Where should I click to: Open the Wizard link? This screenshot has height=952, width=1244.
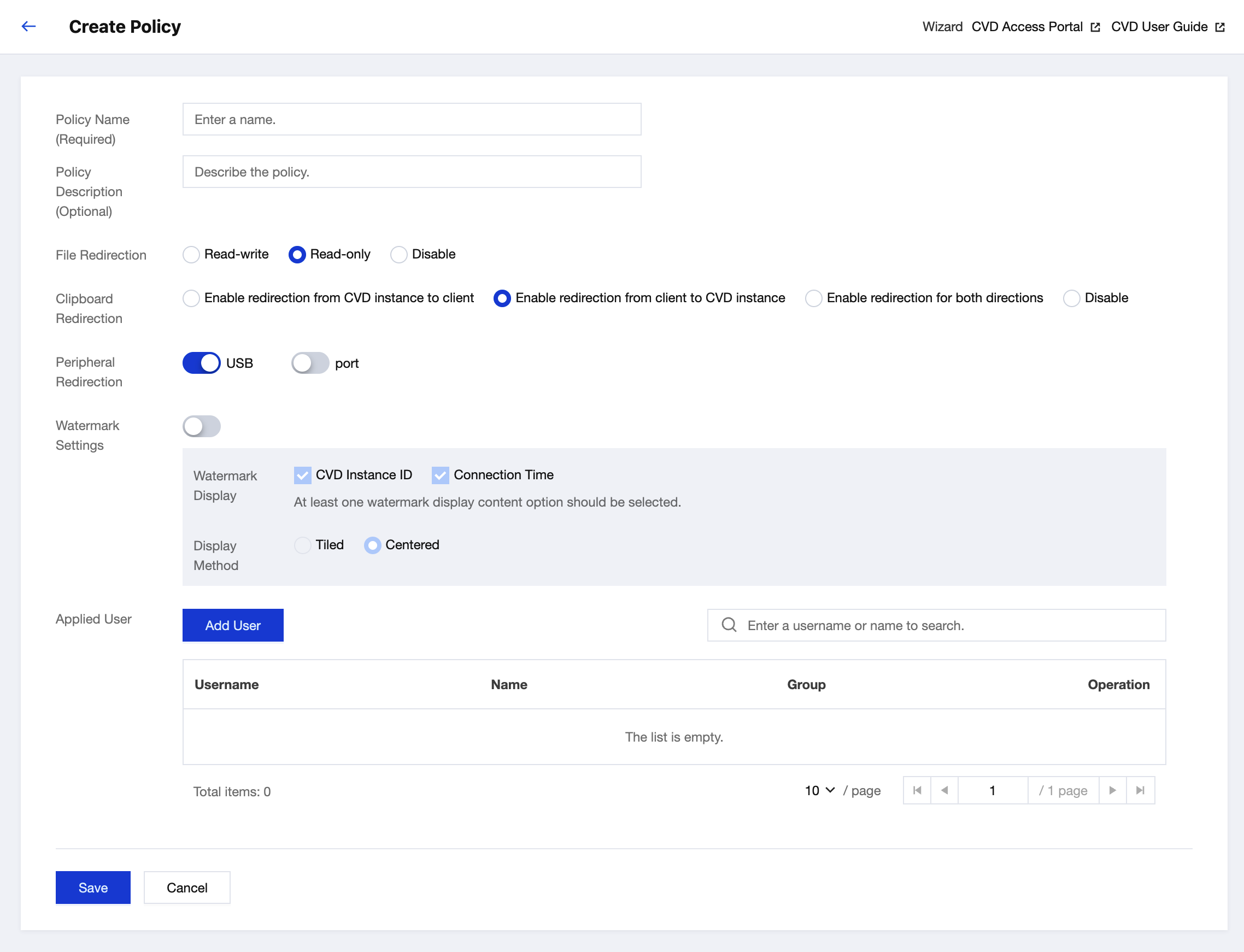(942, 27)
